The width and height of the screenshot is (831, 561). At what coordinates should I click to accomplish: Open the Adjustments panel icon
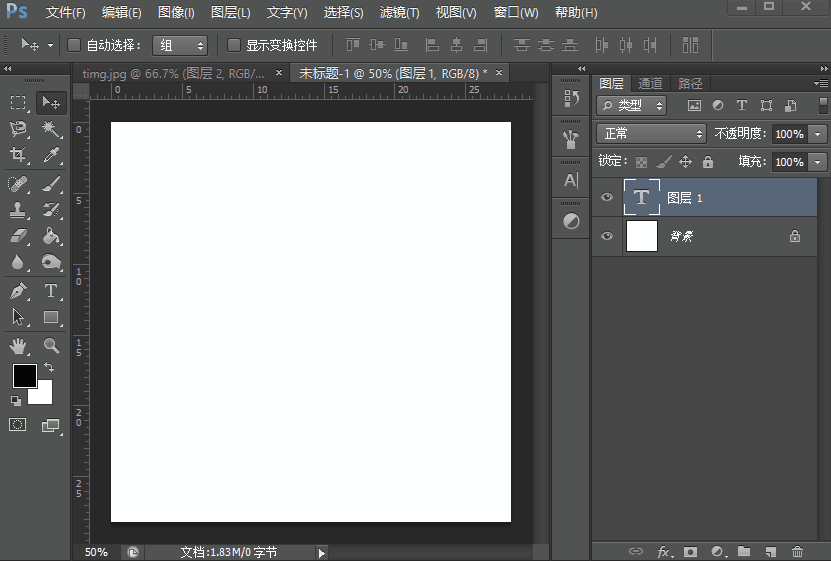(x=571, y=221)
